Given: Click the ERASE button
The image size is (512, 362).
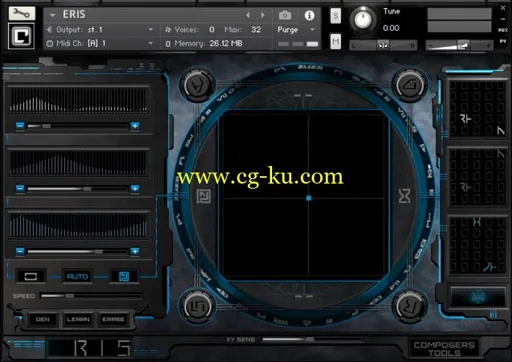Looking at the screenshot, I should point(113,319).
